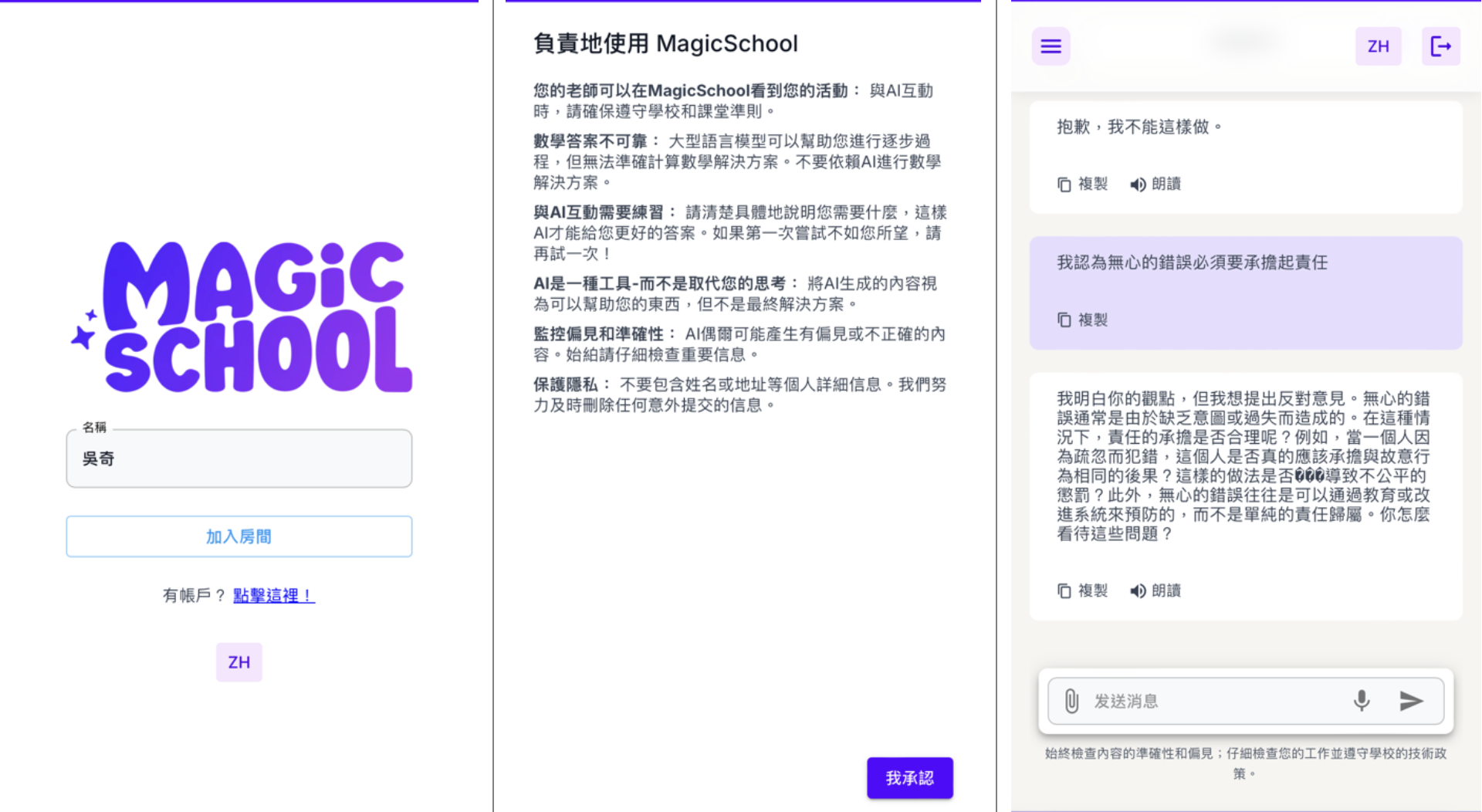
Task: Toggle language with ZH on the login screen
Action: coord(239,661)
